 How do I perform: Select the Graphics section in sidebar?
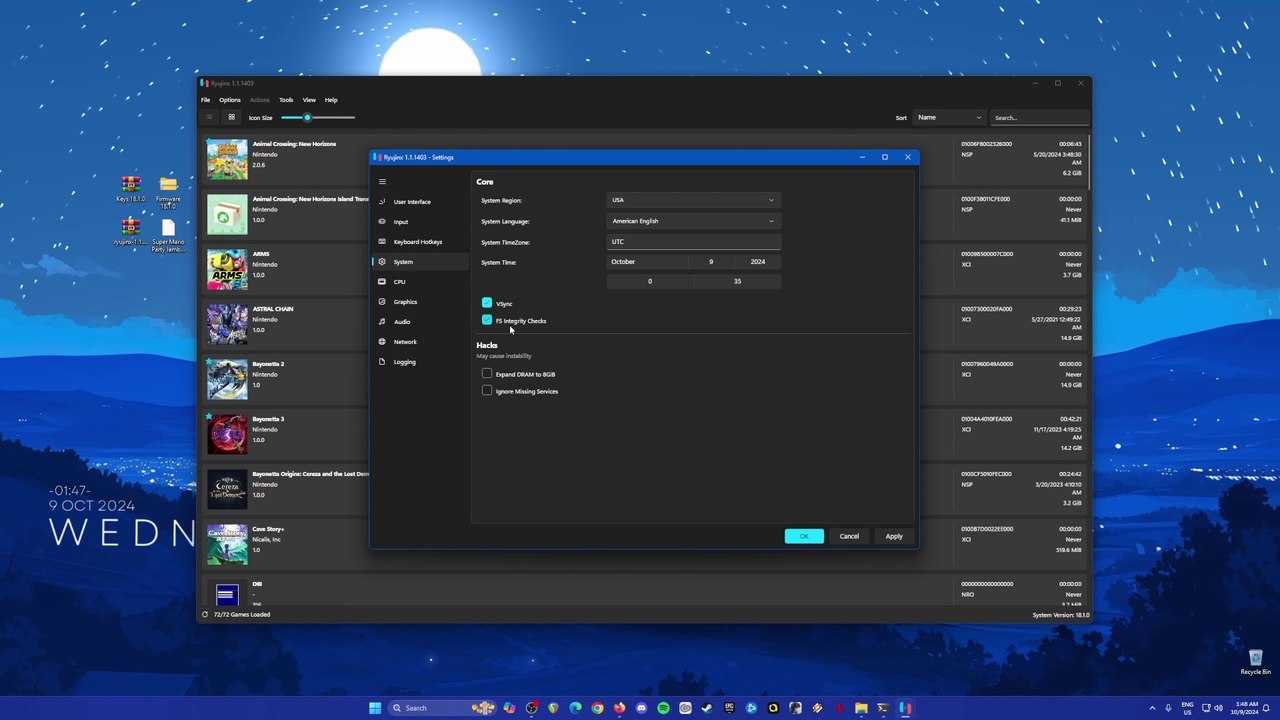418,302
